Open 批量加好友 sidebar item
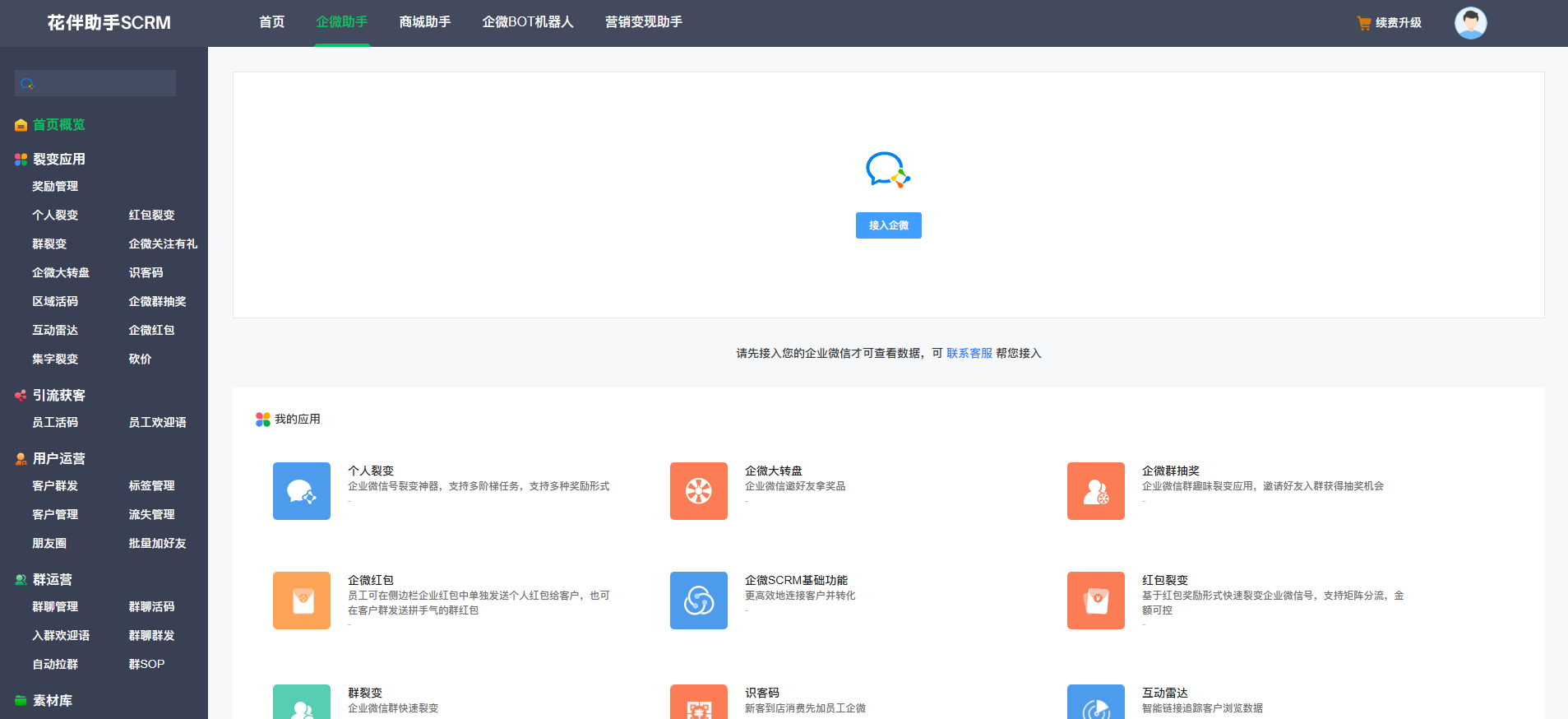This screenshot has width=1568, height=719. pyautogui.click(x=157, y=544)
